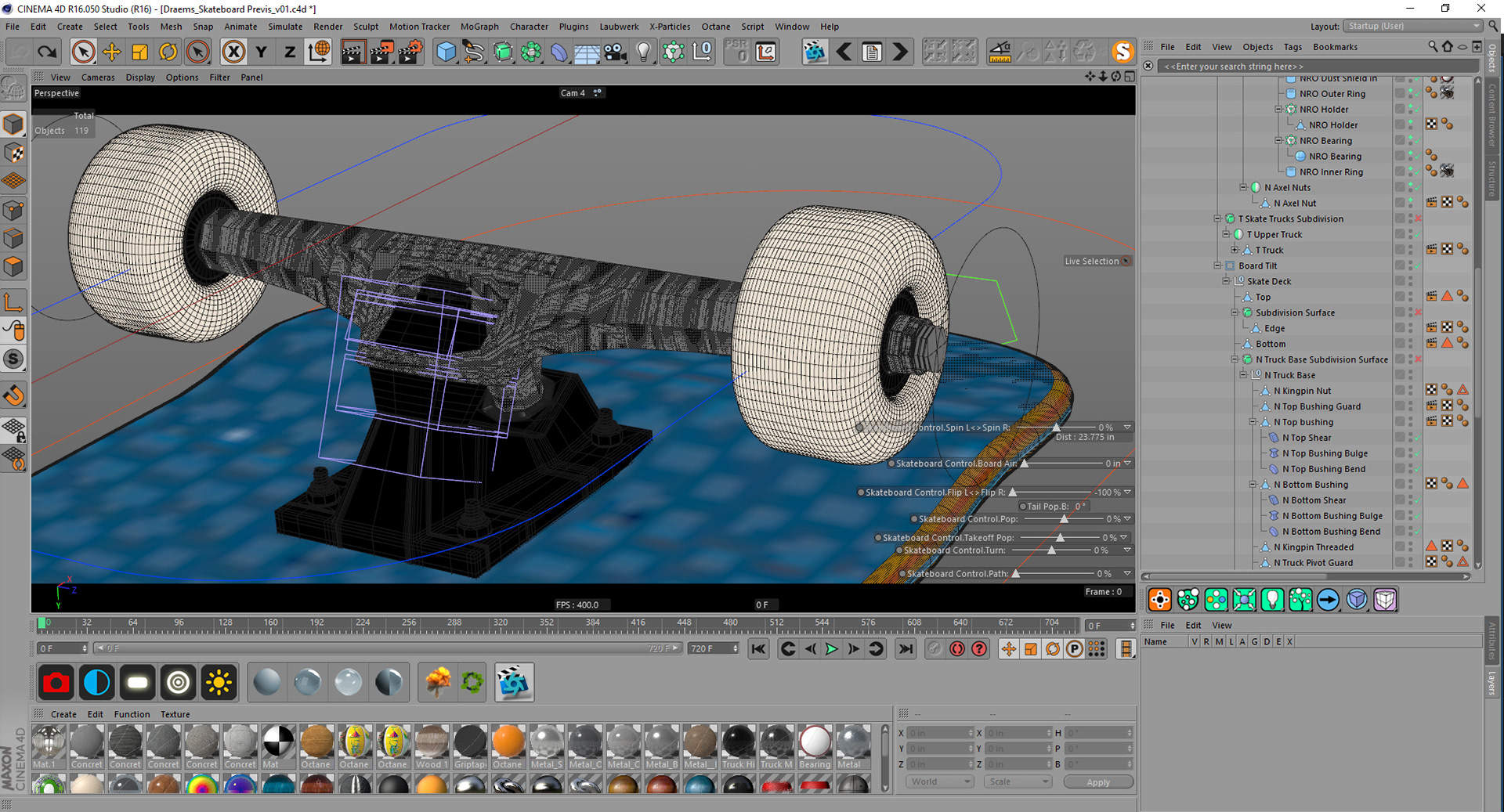Expand the T Truck tree item
The image size is (1504, 812).
pos(1235,250)
